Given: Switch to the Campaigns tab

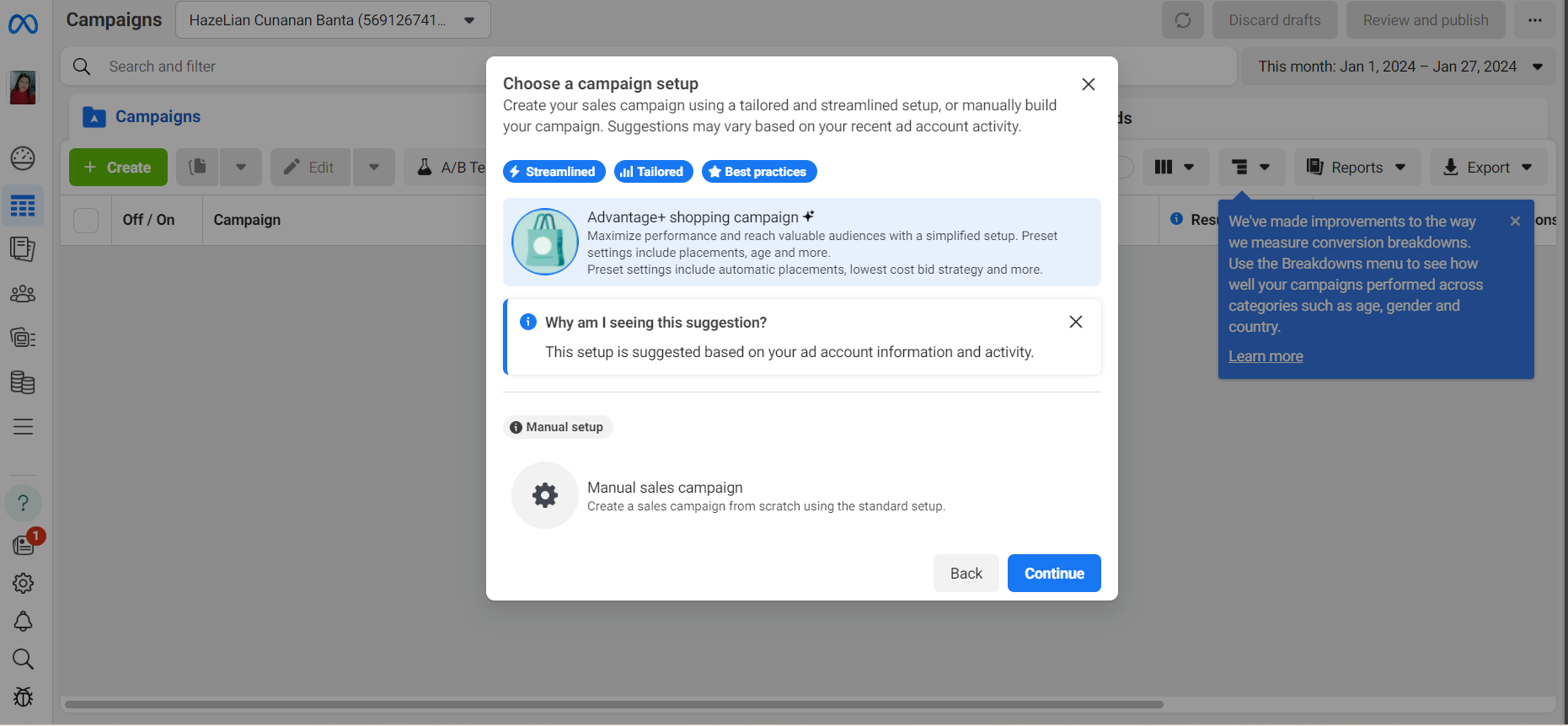Looking at the screenshot, I should pos(142,117).
